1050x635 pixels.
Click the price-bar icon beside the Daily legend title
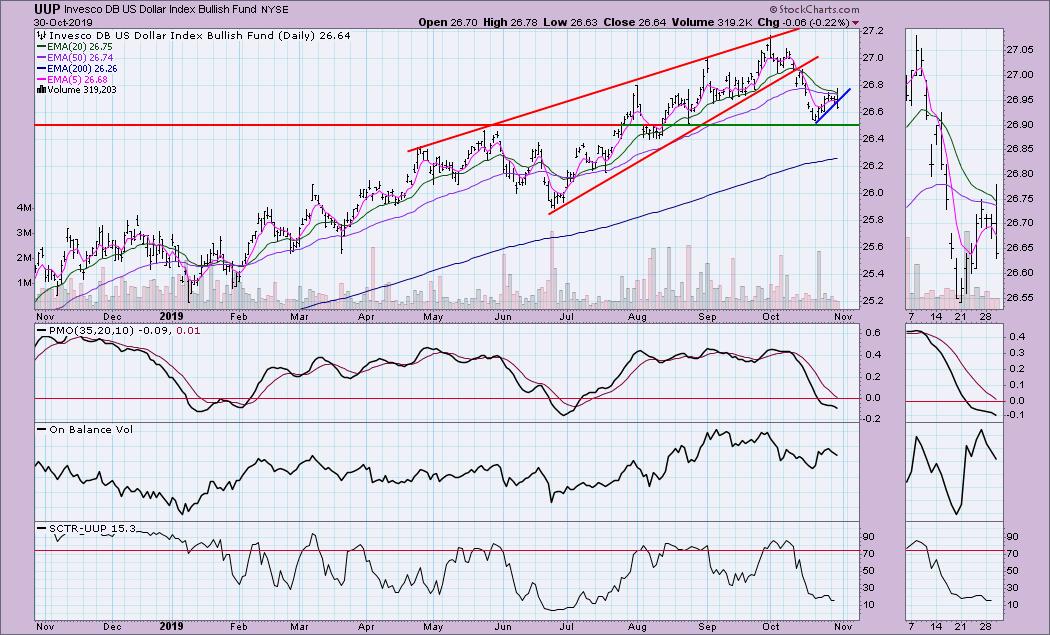tap(40, 36)
